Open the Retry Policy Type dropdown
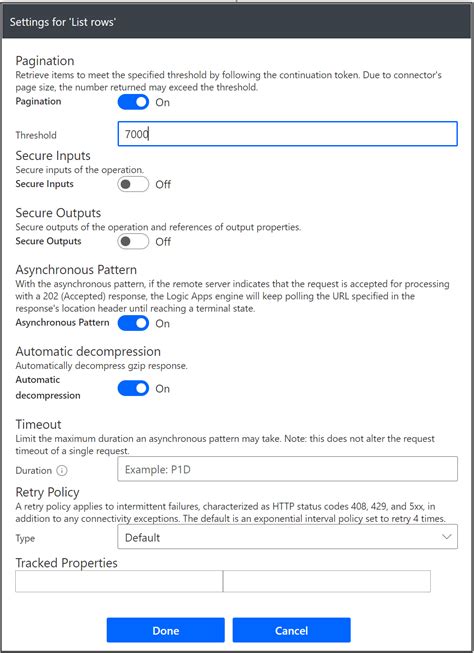Image resolution: width=474 pixels, height=653 pixels. (287, 537)
